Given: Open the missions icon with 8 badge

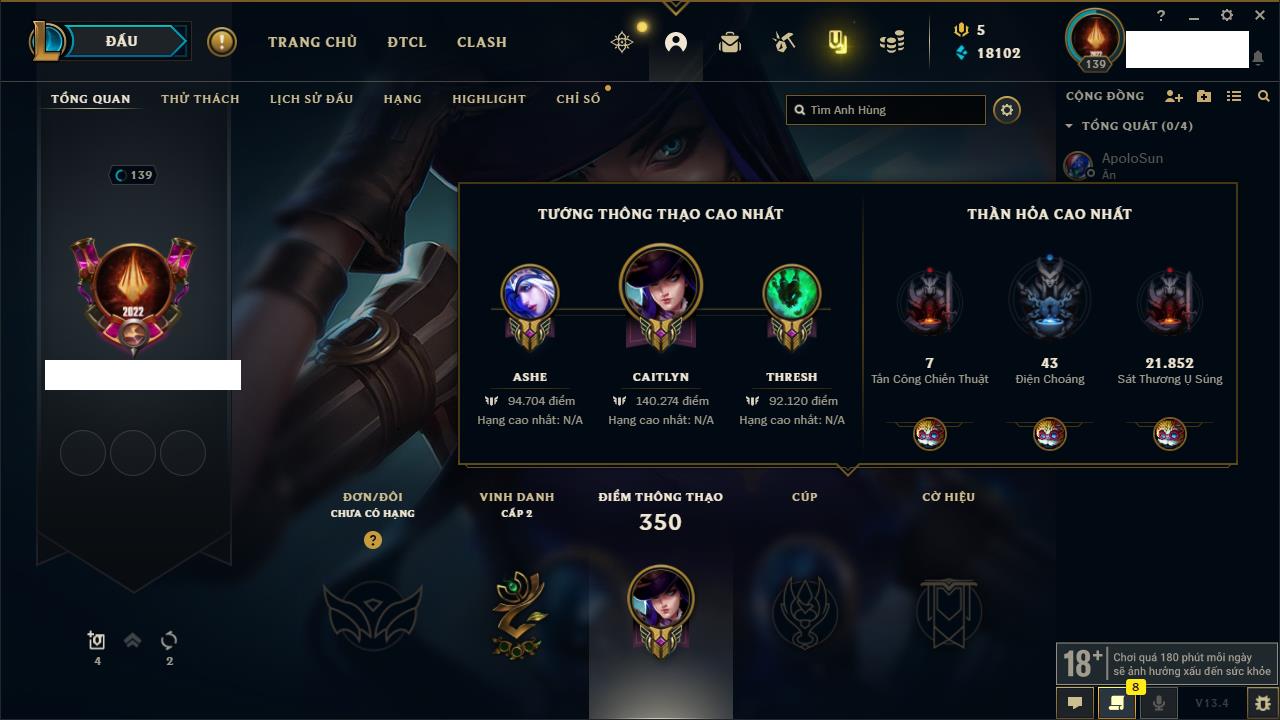Looking at the screenshot, I should tap(1117, 703).
